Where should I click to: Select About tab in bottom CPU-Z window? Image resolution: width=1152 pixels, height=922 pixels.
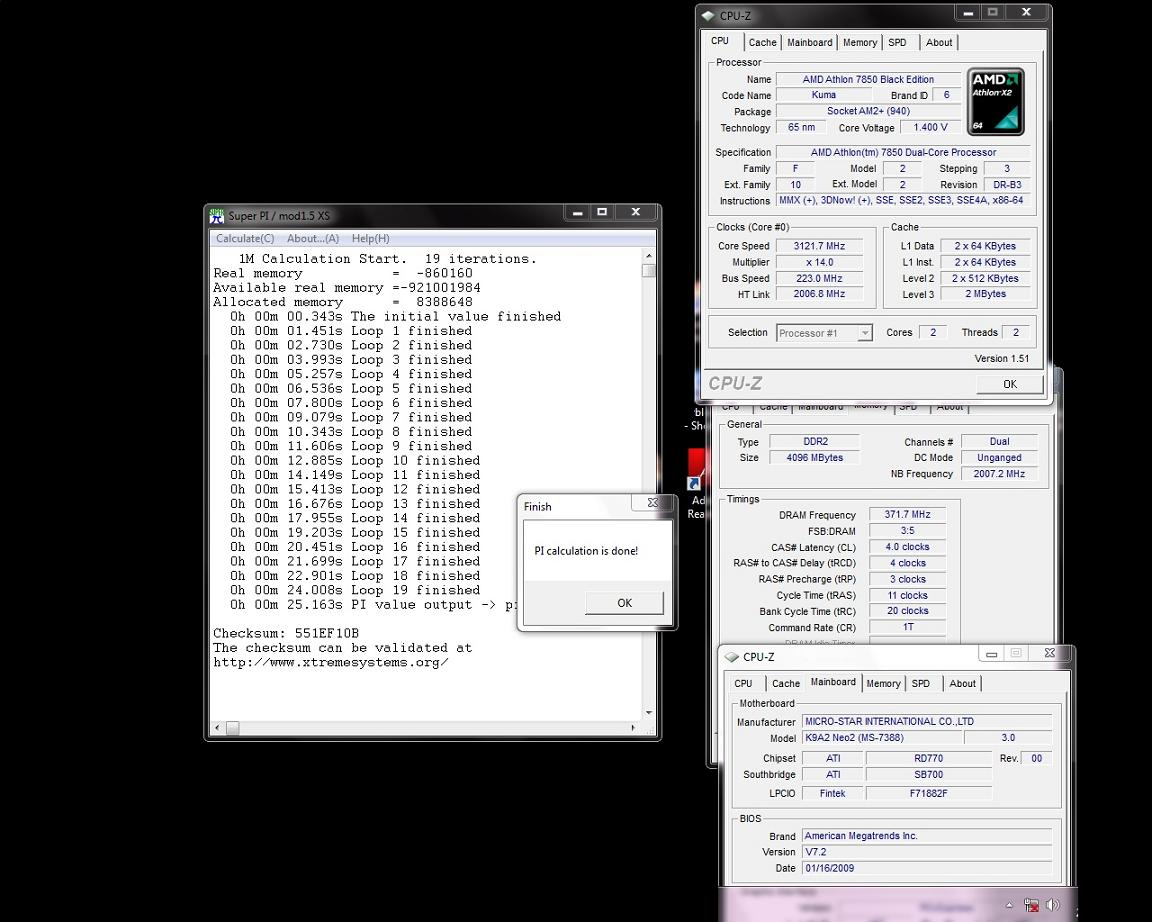962,683
